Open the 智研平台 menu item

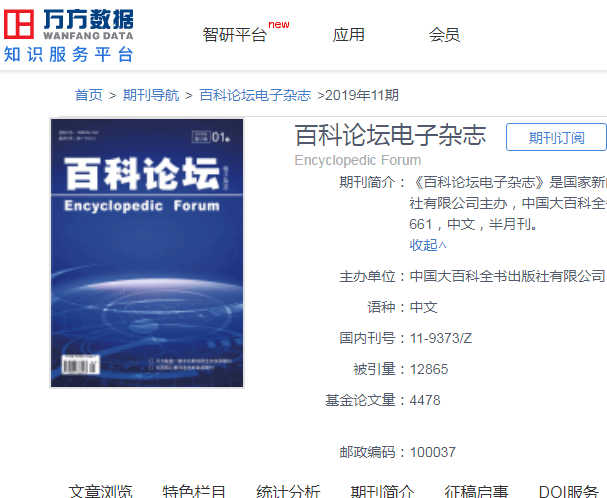(235, 35)
